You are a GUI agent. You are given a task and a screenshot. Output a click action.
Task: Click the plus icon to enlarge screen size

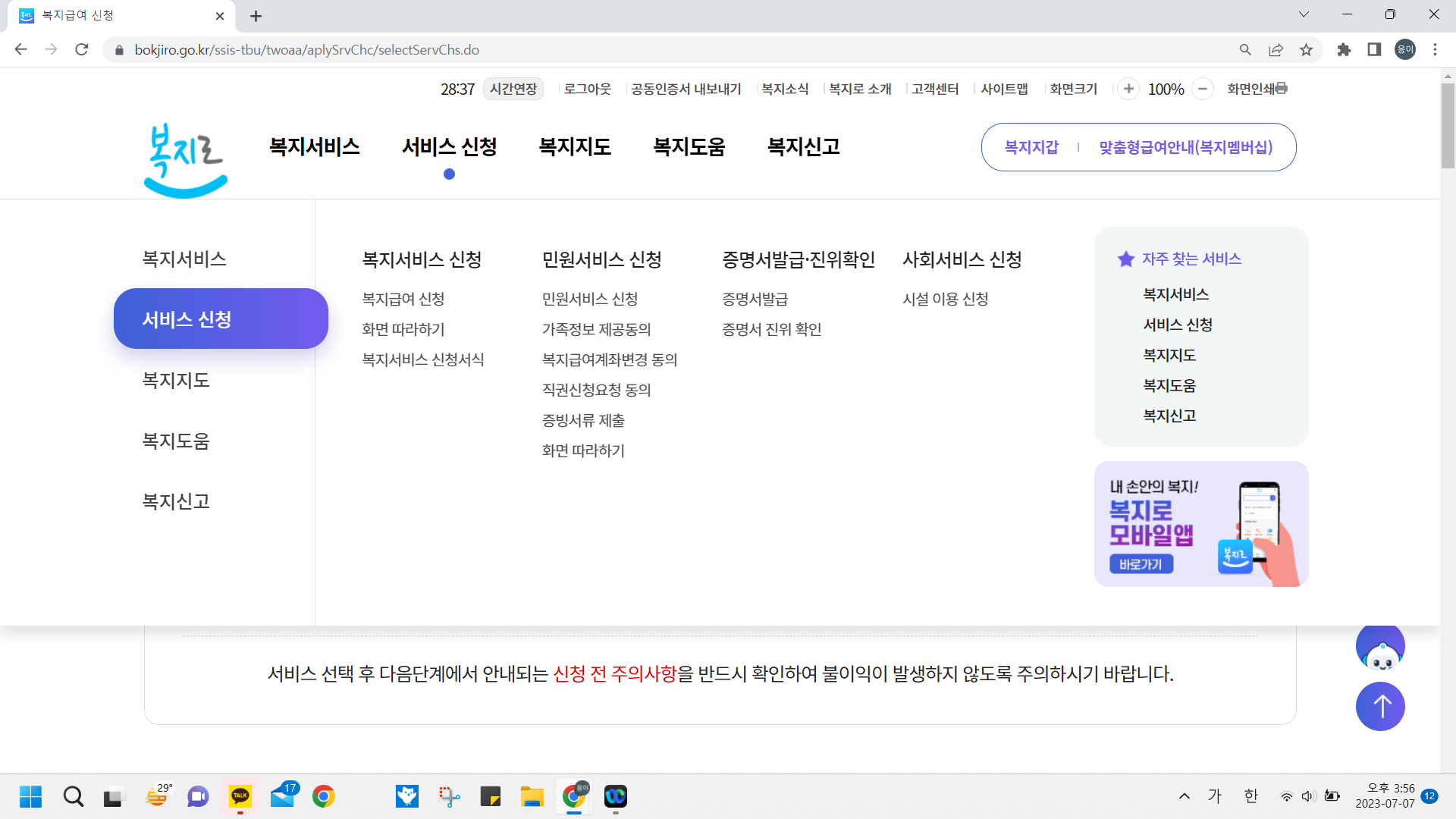[x=1128, y=89]
